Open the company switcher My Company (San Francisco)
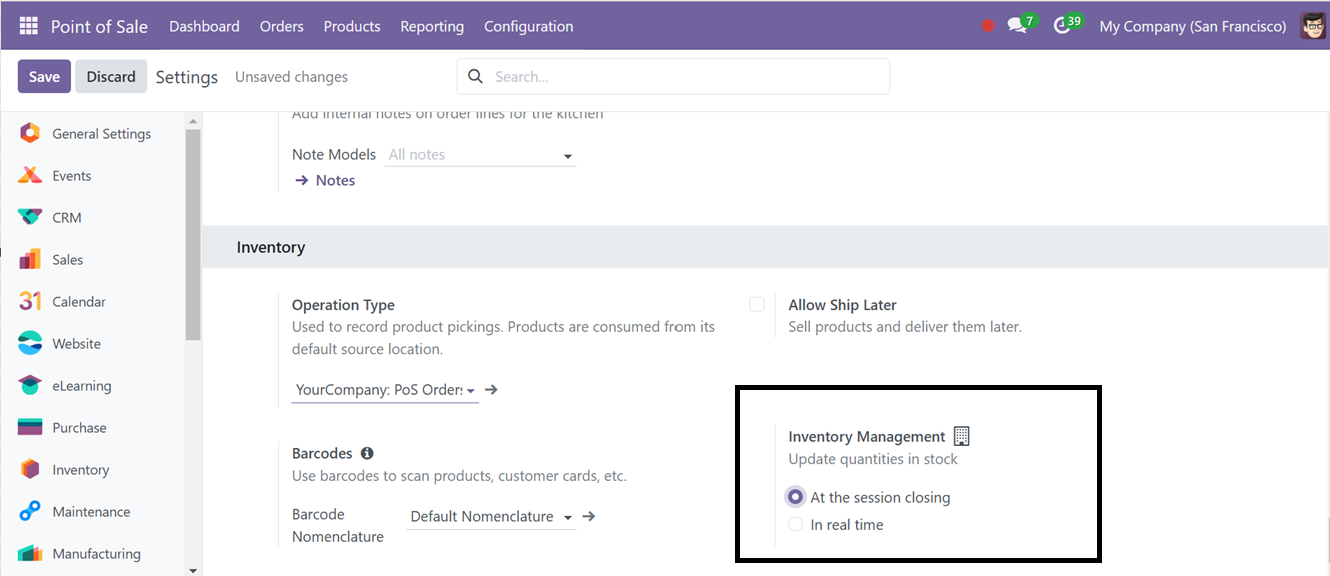The width and height of the screenshot is (1330, 576). point(1192,26)
